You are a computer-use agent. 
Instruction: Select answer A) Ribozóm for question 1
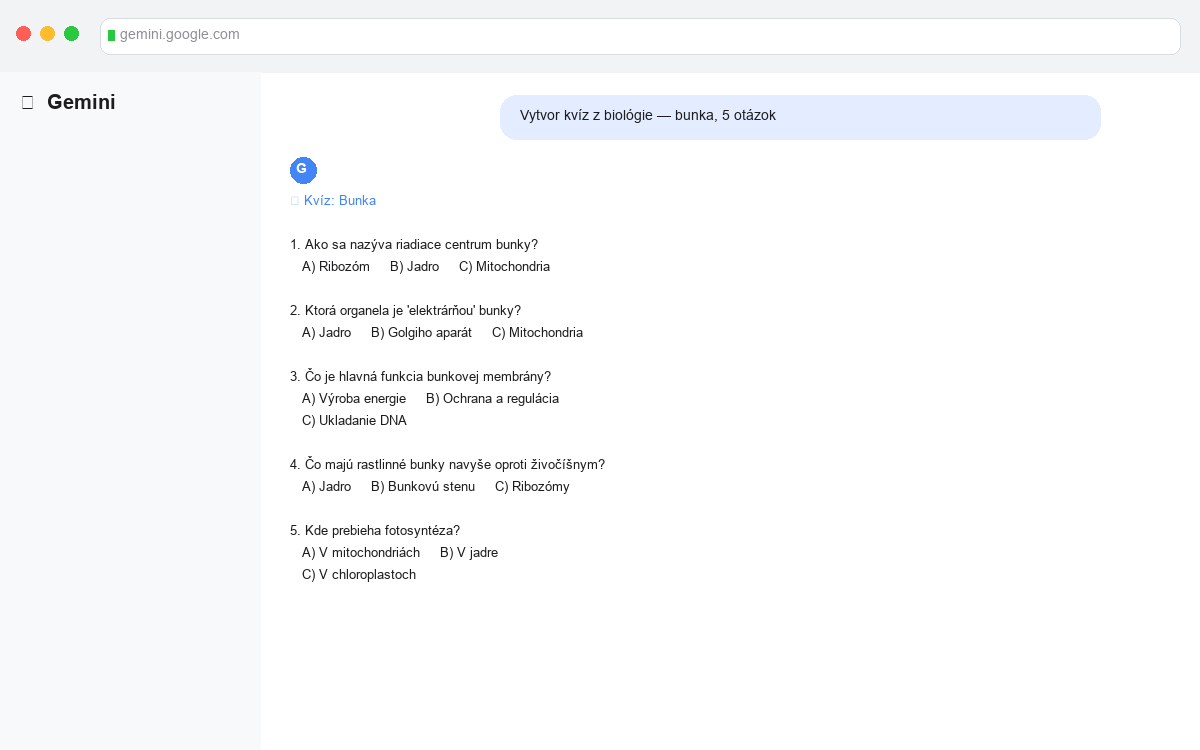pos(335,266)
